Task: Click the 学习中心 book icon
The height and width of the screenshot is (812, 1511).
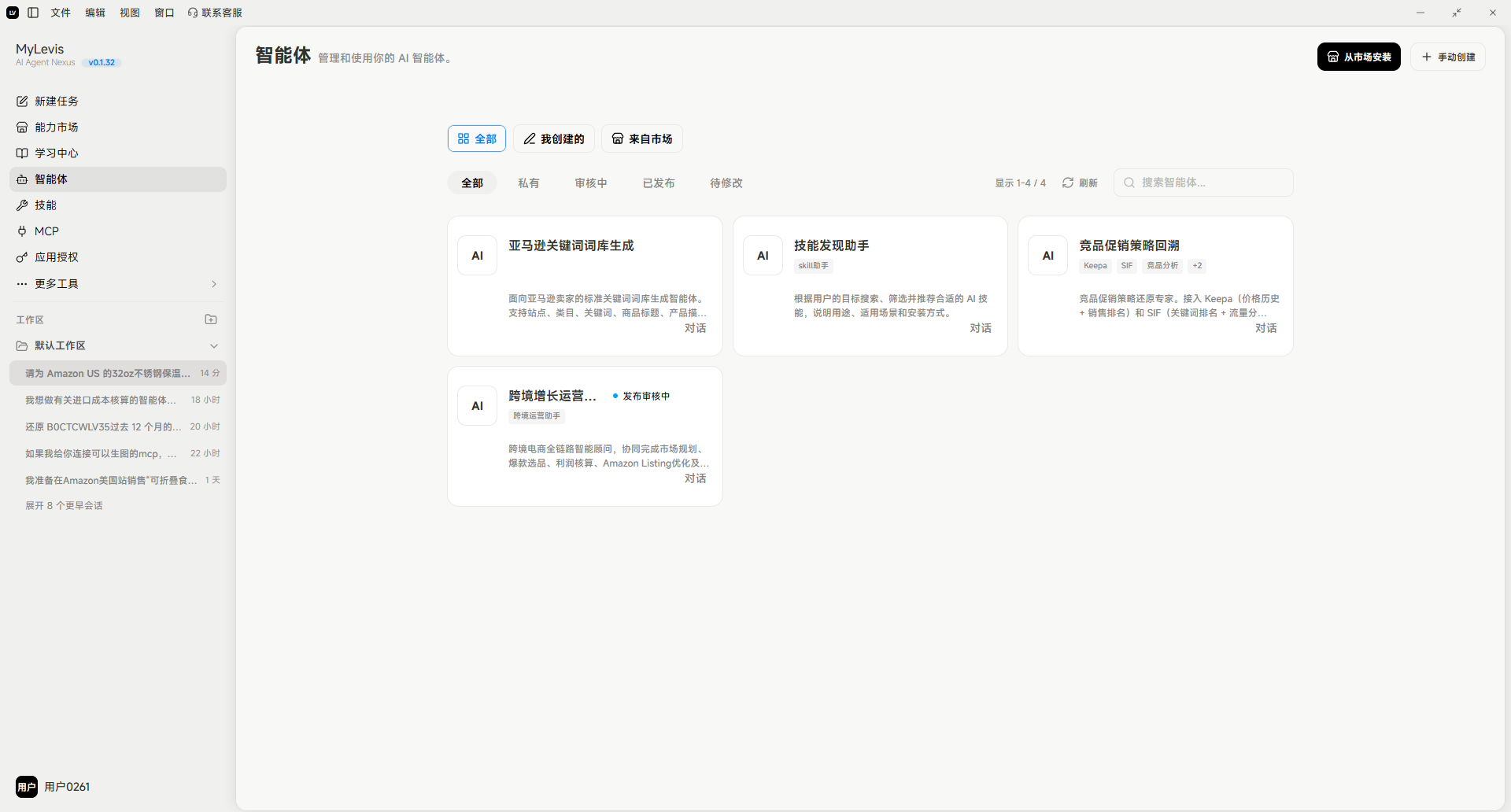Action: [x=22, y=153]
